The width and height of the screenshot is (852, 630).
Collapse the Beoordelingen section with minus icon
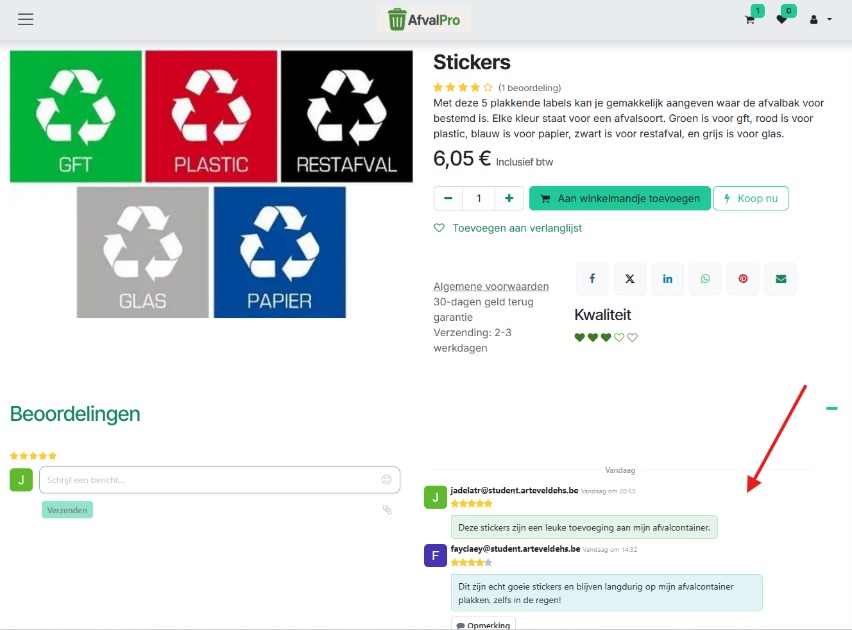[x=832, y=408]
